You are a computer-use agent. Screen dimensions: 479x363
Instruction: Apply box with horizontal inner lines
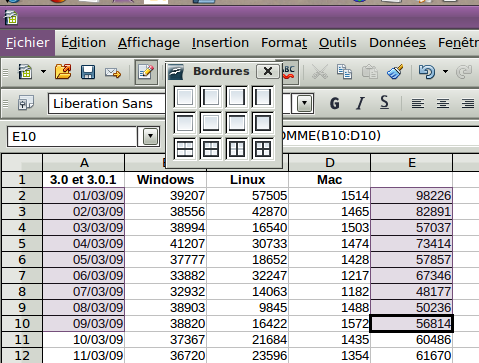[210, 149]
